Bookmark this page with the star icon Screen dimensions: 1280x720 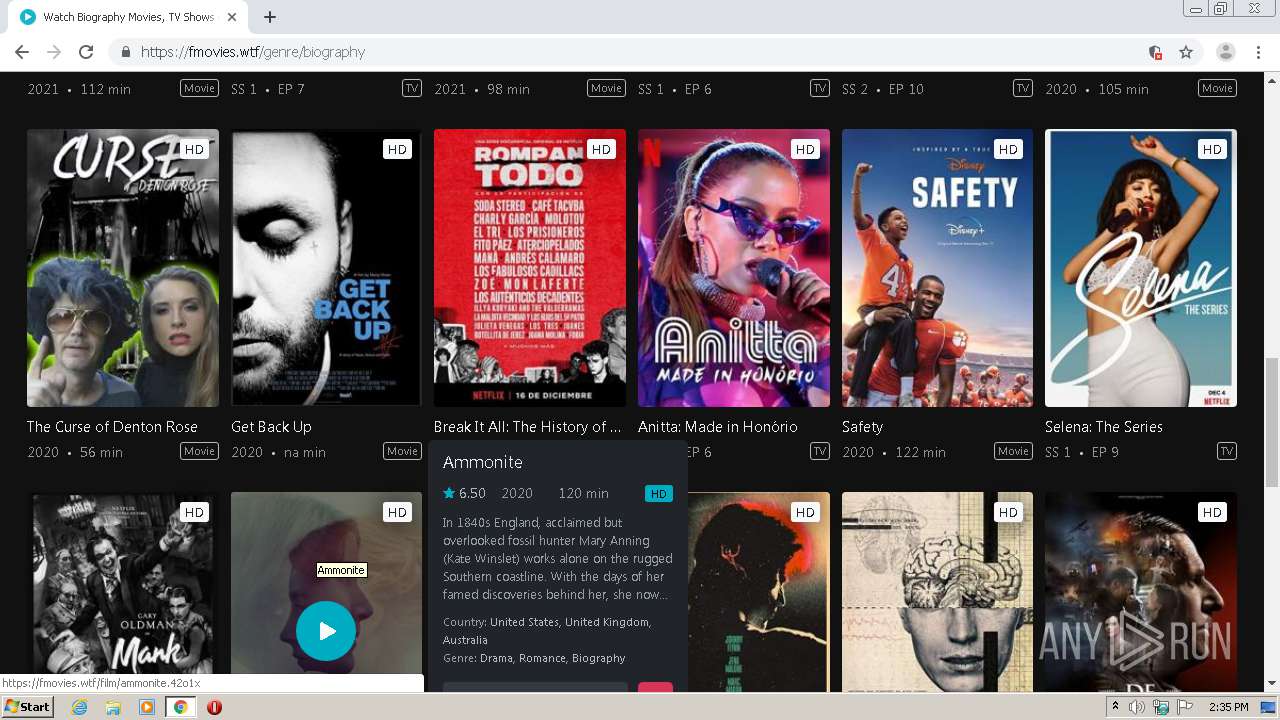1186,52
